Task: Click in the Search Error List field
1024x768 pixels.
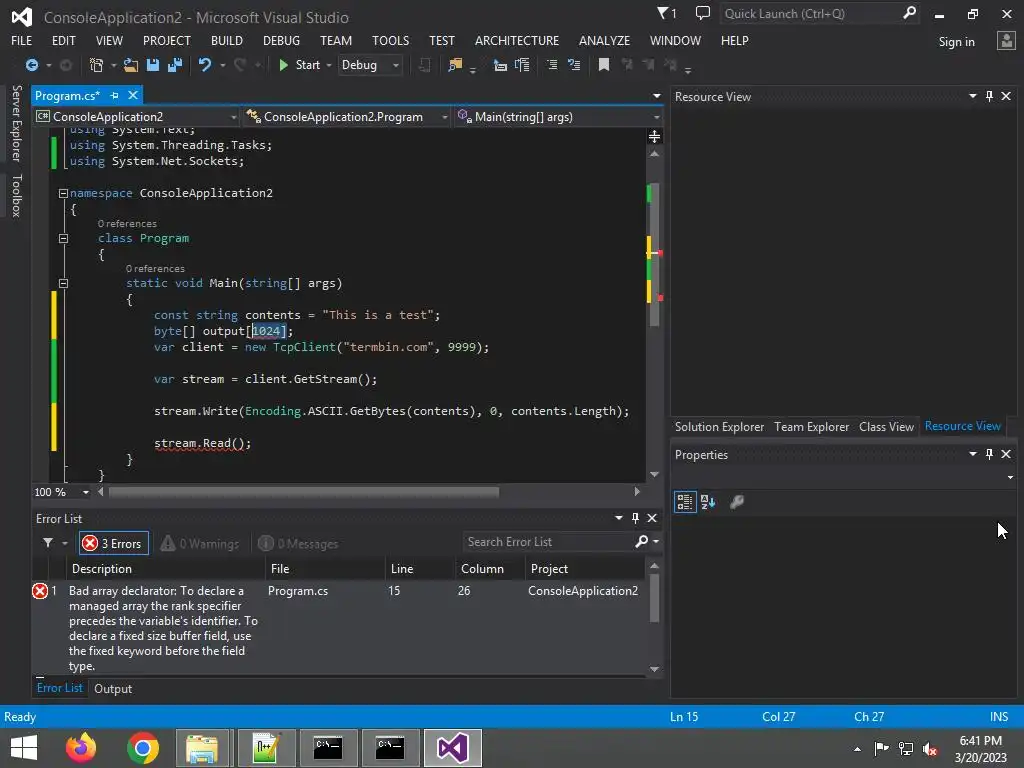Action: pyautogui.click(x=547, y=542)
